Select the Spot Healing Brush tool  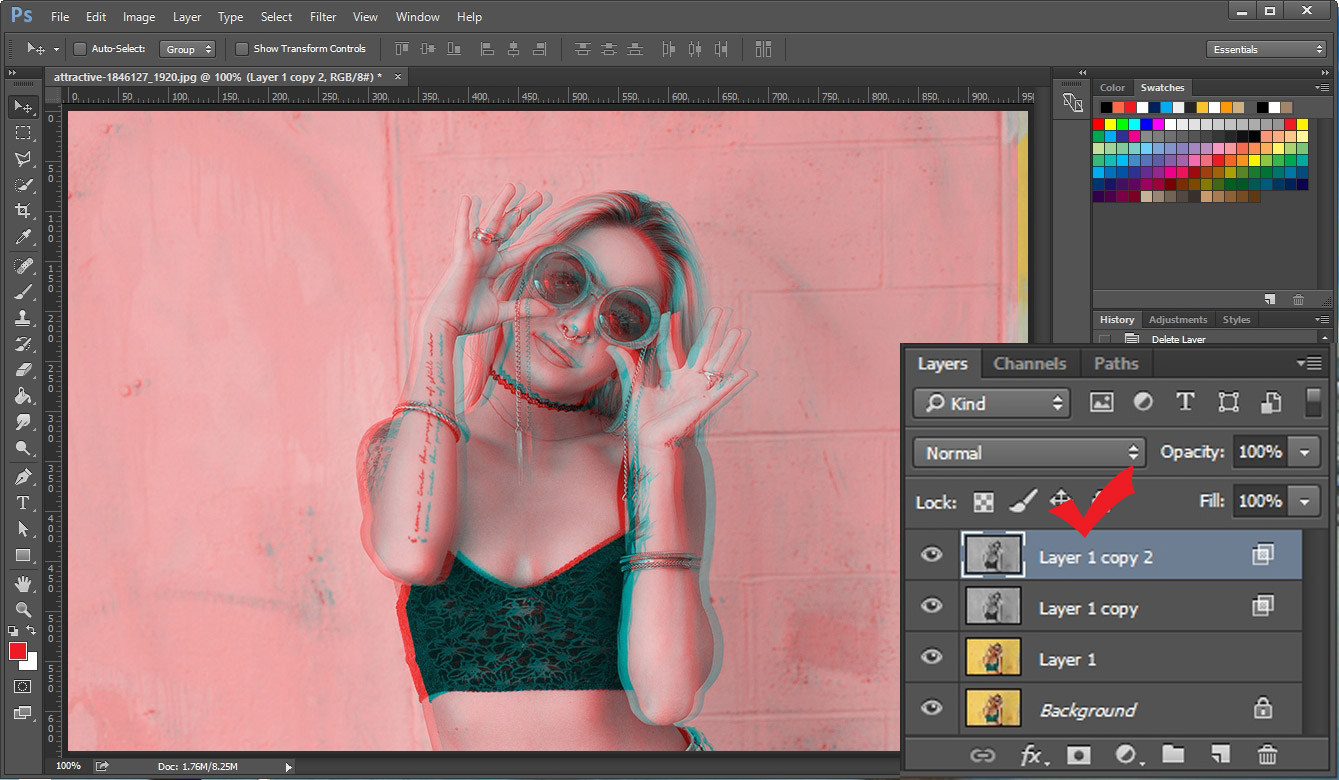pyautogui.click(x=23, y=266)
